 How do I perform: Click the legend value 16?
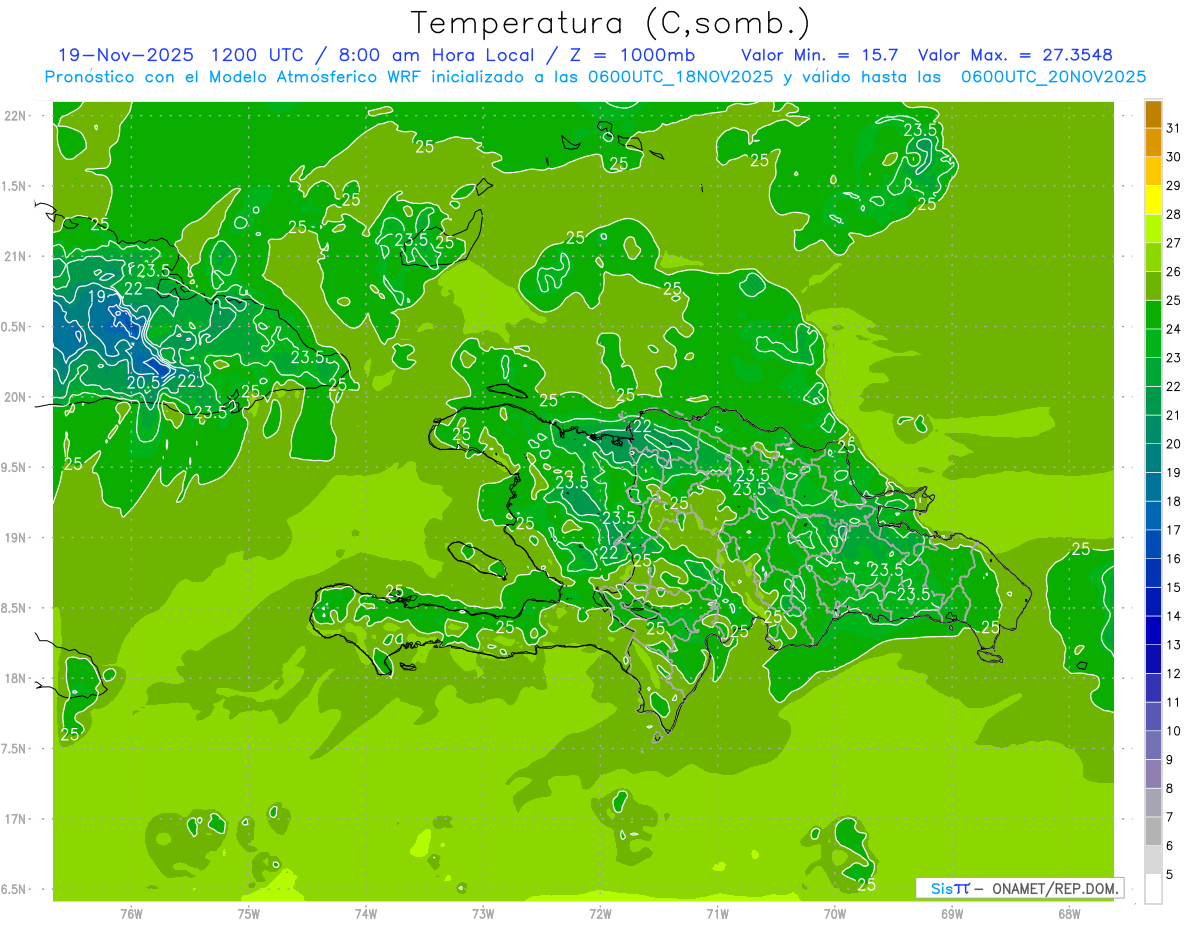tap(1174, 558)
